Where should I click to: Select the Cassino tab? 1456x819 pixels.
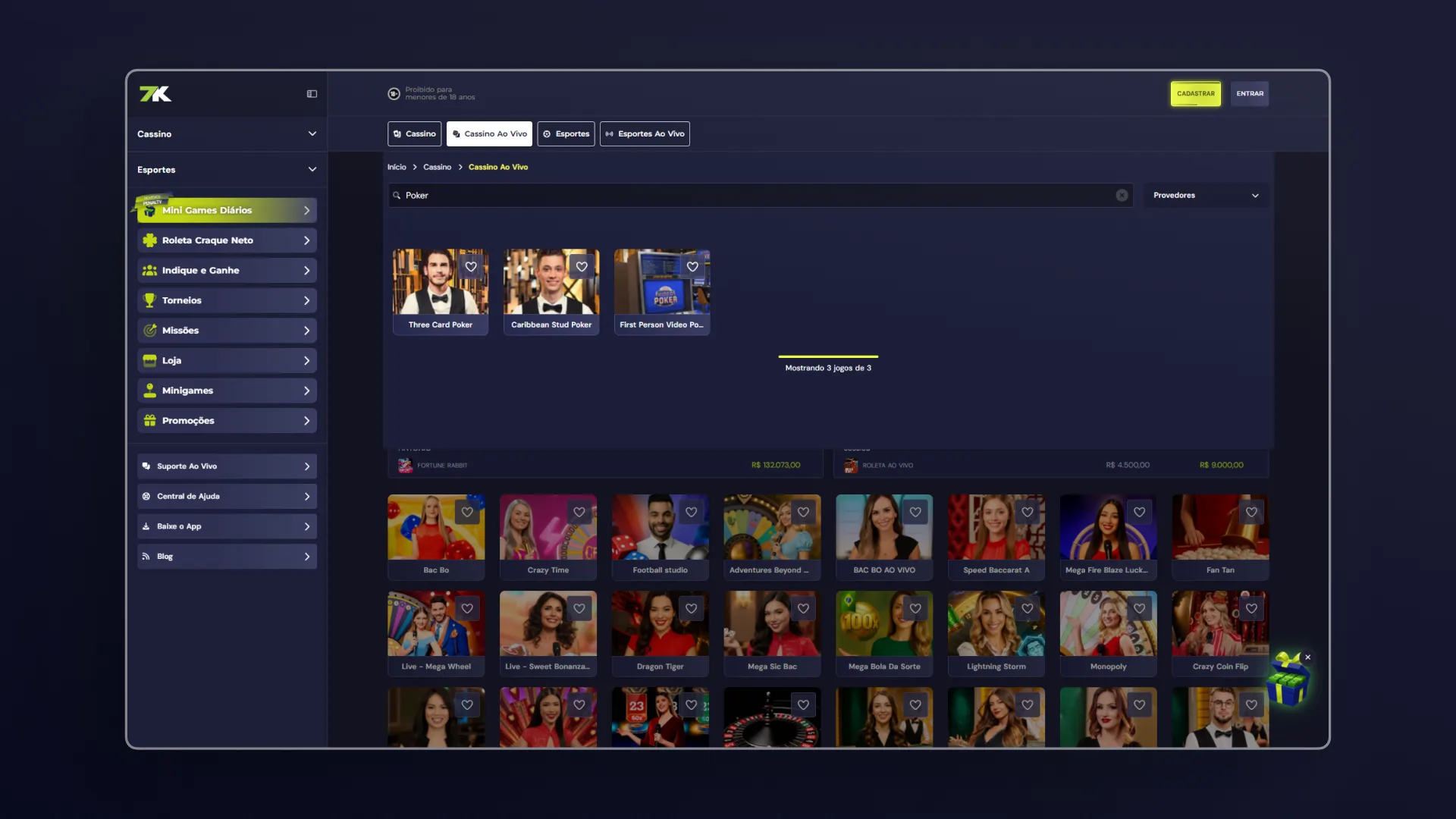tap(415, 134)
